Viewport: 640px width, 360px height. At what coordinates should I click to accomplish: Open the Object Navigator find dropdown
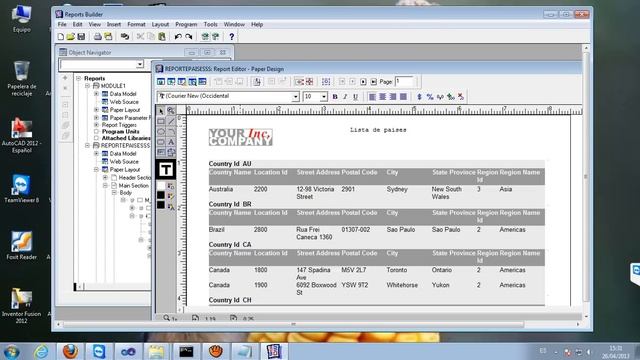[140, 64]
